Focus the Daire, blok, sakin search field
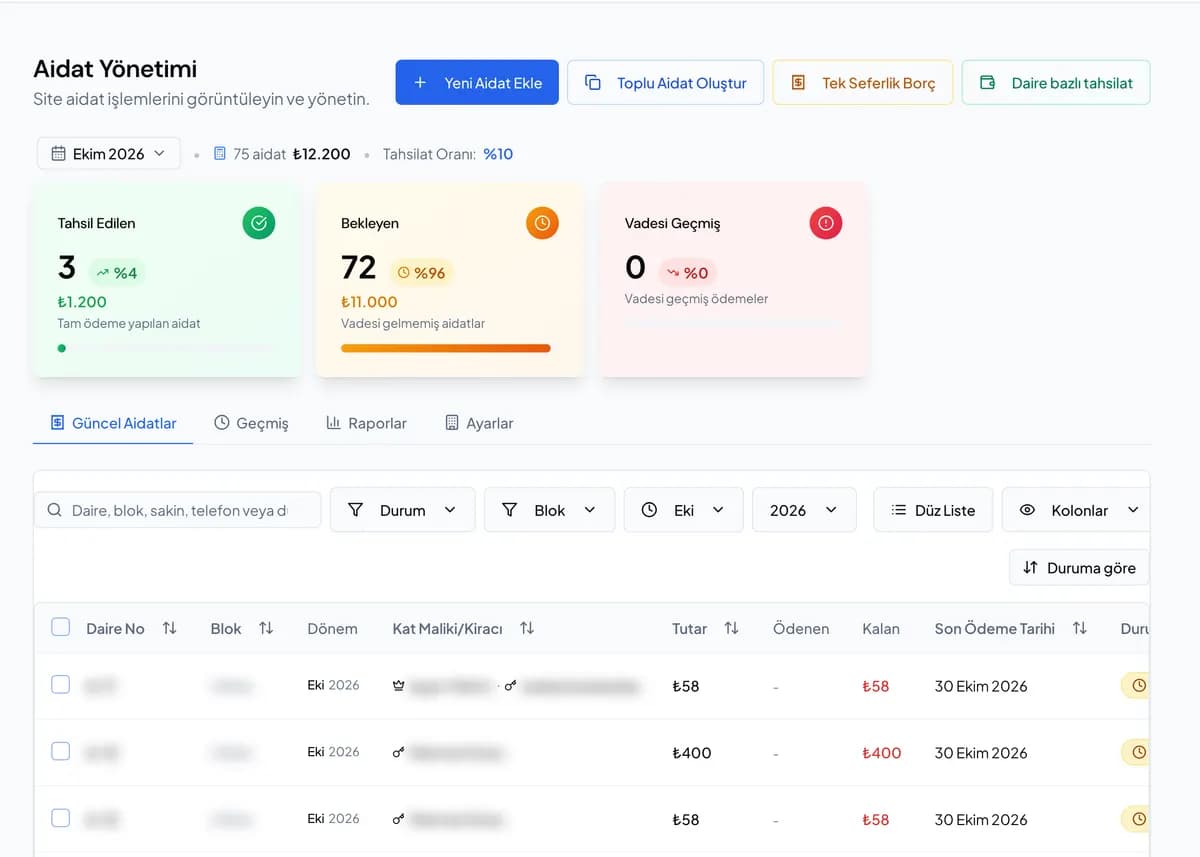 (x=178, y=510)
